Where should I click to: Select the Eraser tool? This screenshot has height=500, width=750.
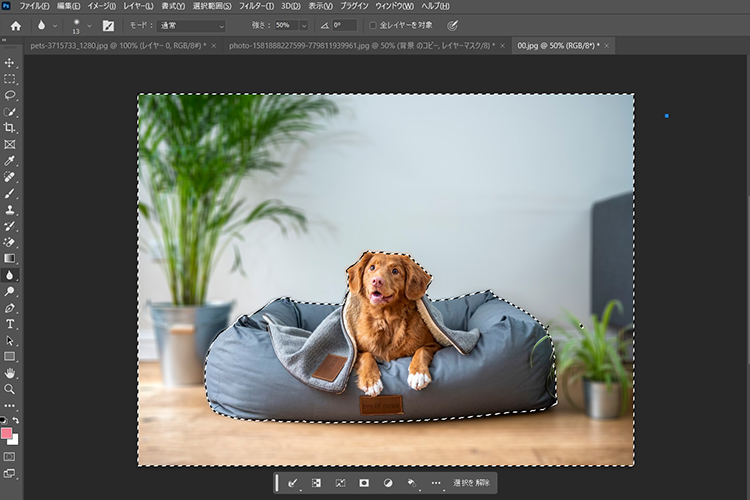(10, 242)
